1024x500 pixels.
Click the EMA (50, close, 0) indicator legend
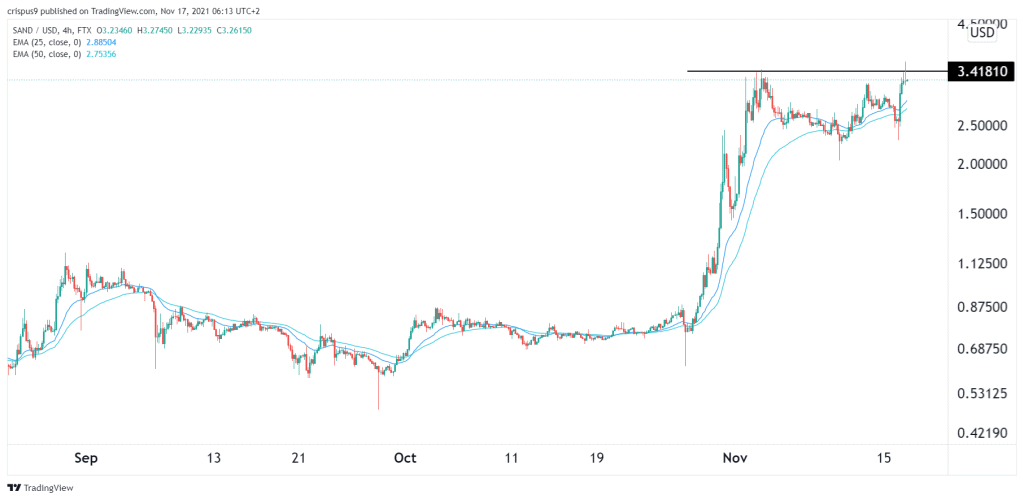click(46, 54)
